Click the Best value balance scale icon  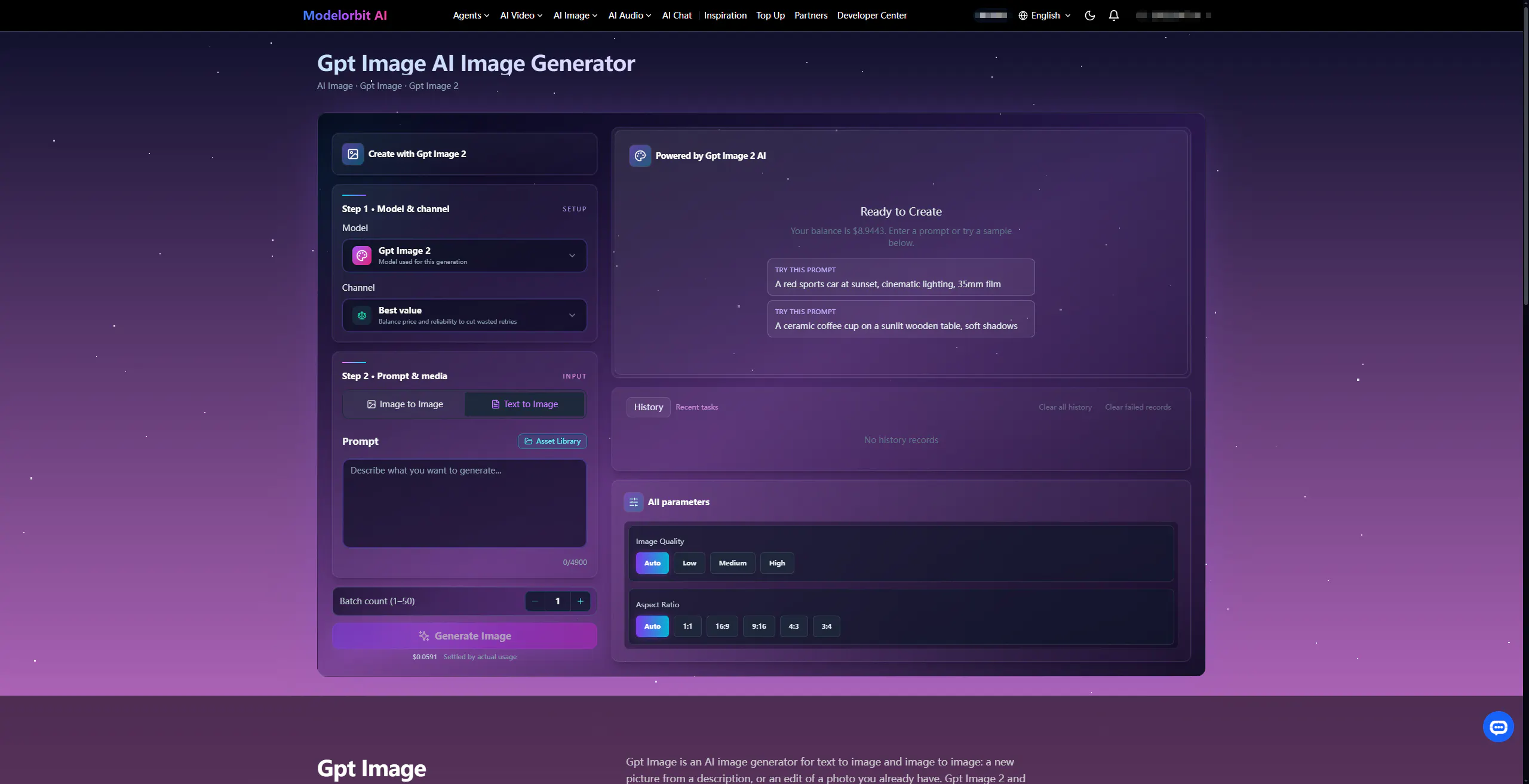click(362, 315)
